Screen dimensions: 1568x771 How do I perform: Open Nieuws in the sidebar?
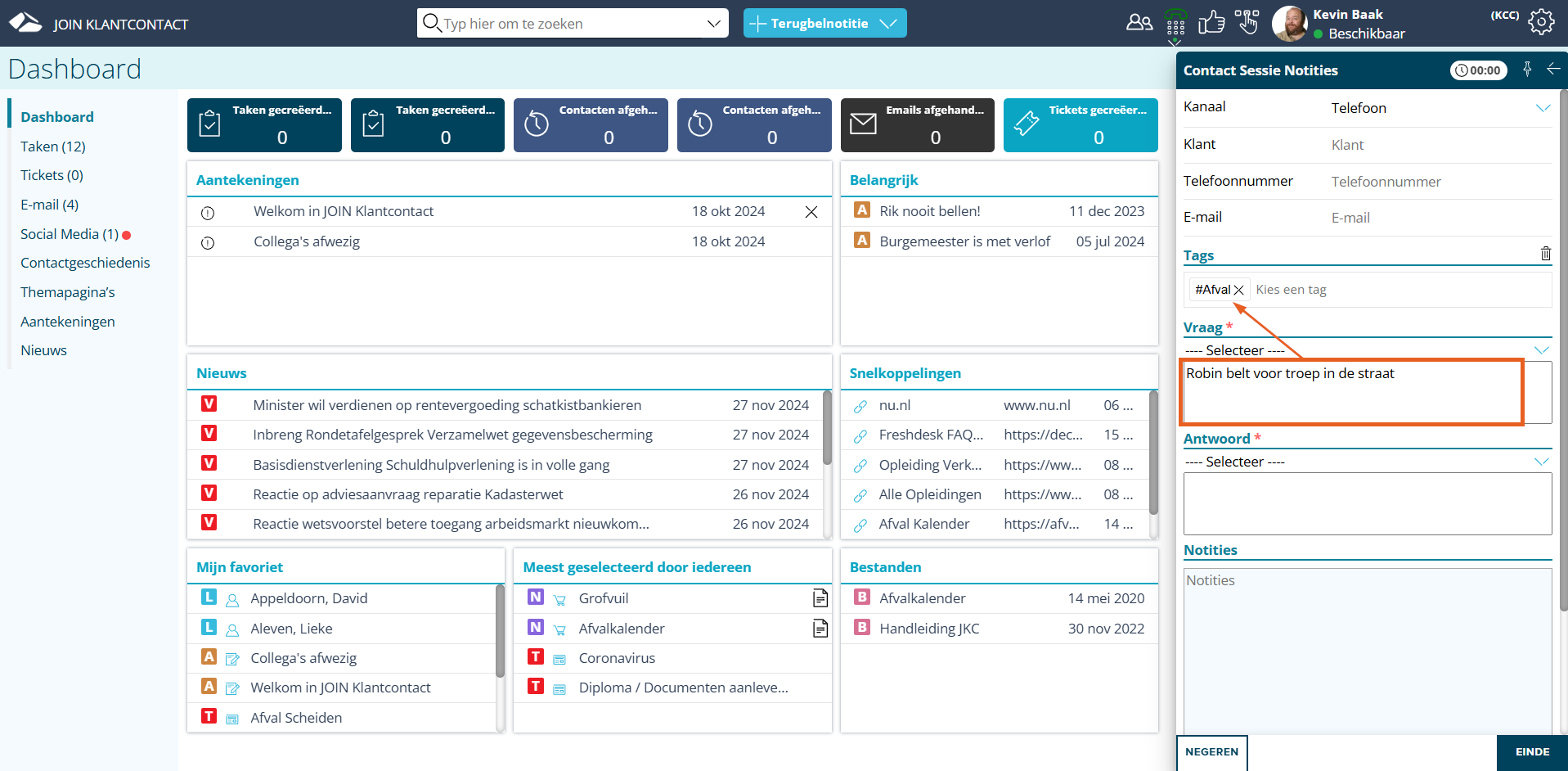point(44,350)
